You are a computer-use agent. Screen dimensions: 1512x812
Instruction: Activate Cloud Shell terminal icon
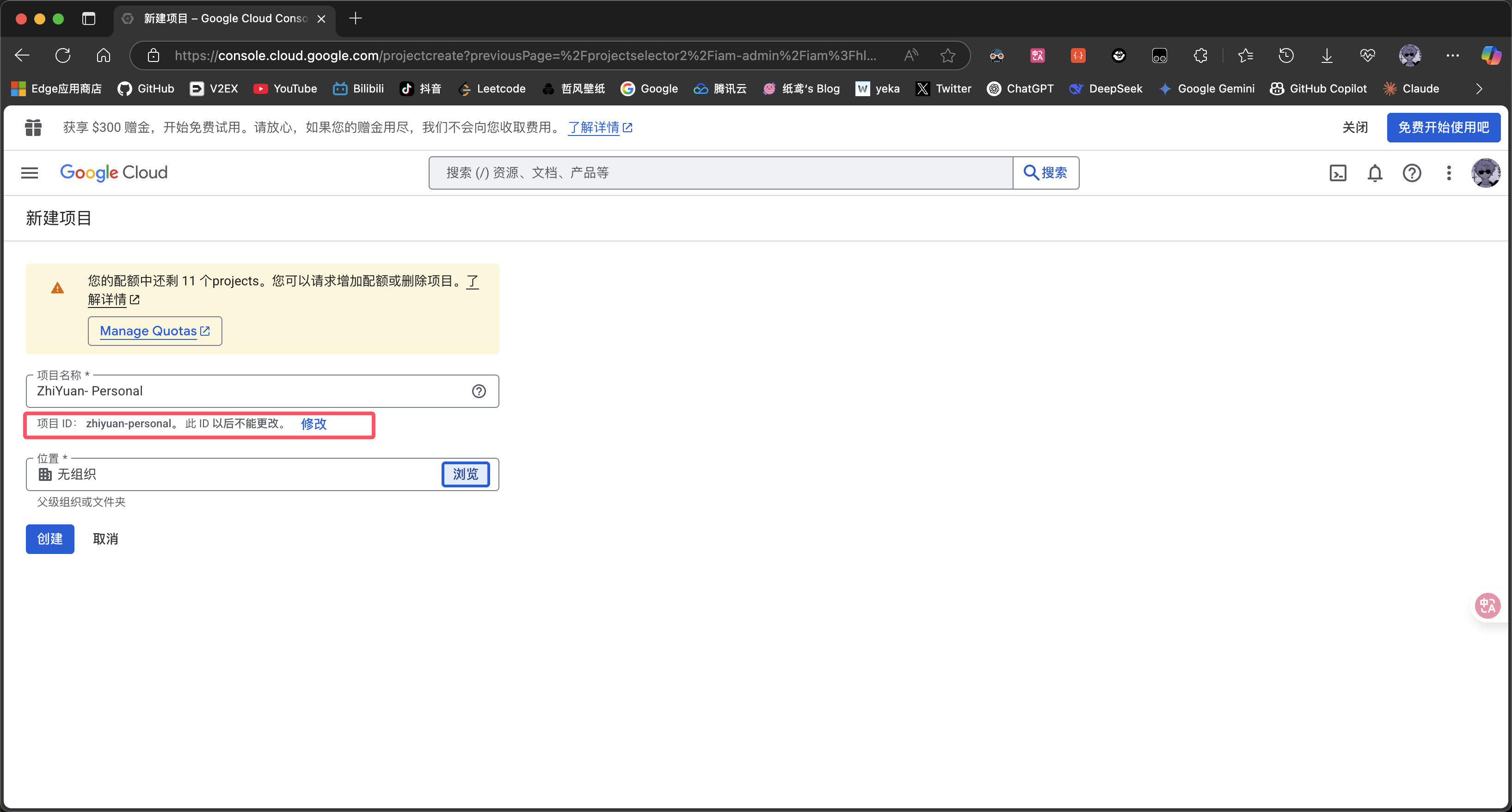[x=1338, y=173]
